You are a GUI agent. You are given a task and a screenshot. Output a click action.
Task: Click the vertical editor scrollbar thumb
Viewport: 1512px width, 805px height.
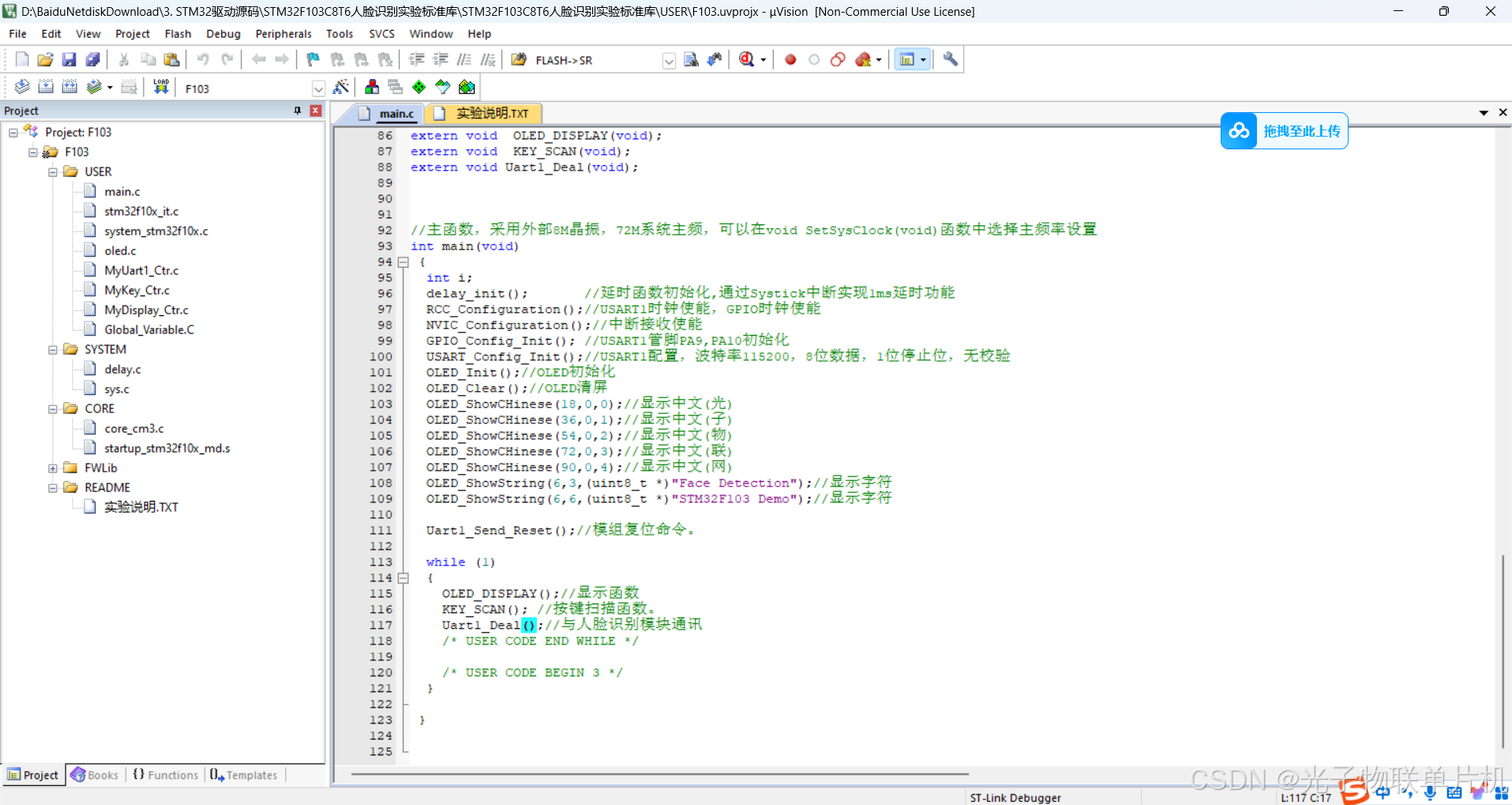pyautogui.click(x=1503, y=651)
